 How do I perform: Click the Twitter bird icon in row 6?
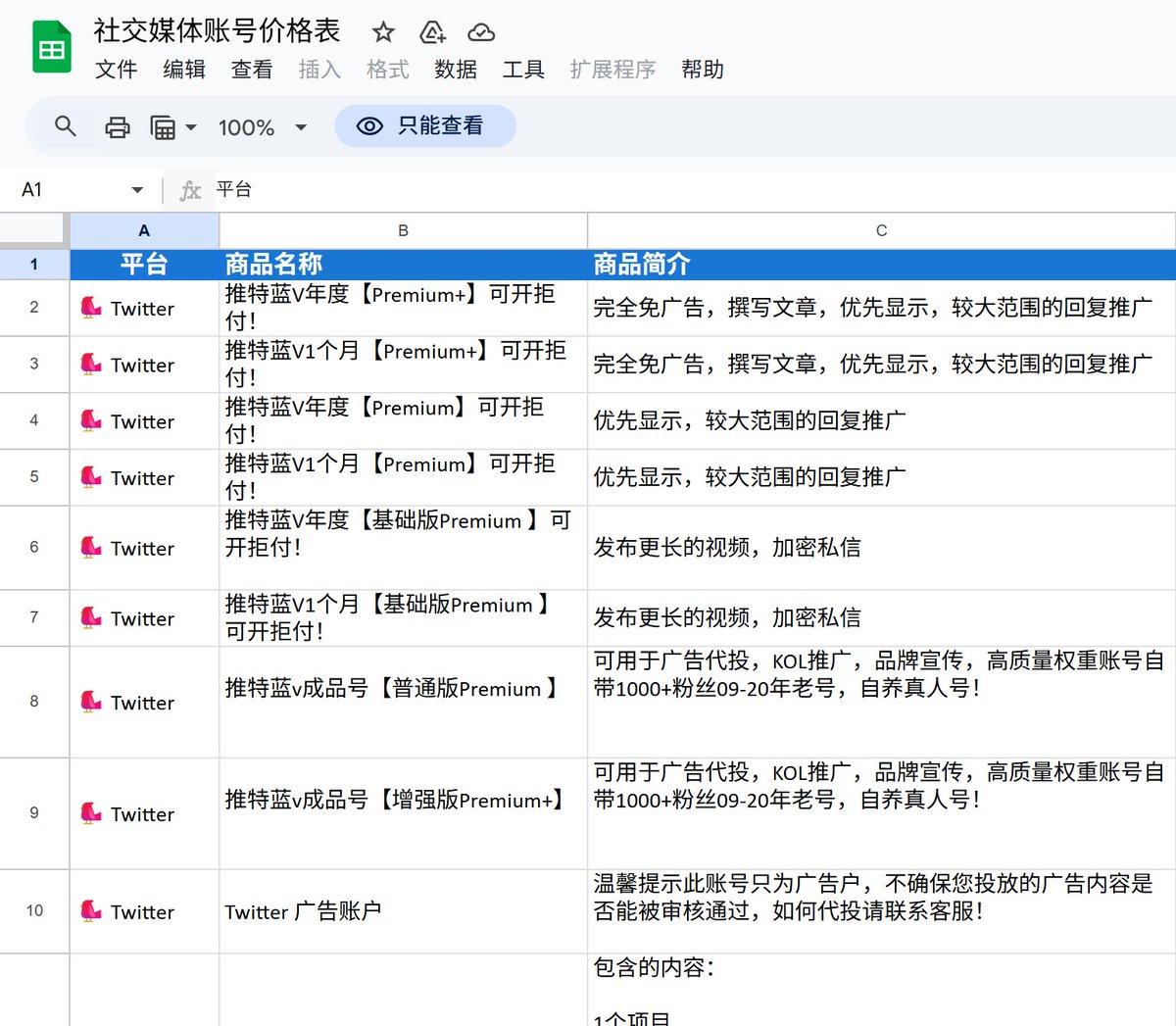point(90,547)
